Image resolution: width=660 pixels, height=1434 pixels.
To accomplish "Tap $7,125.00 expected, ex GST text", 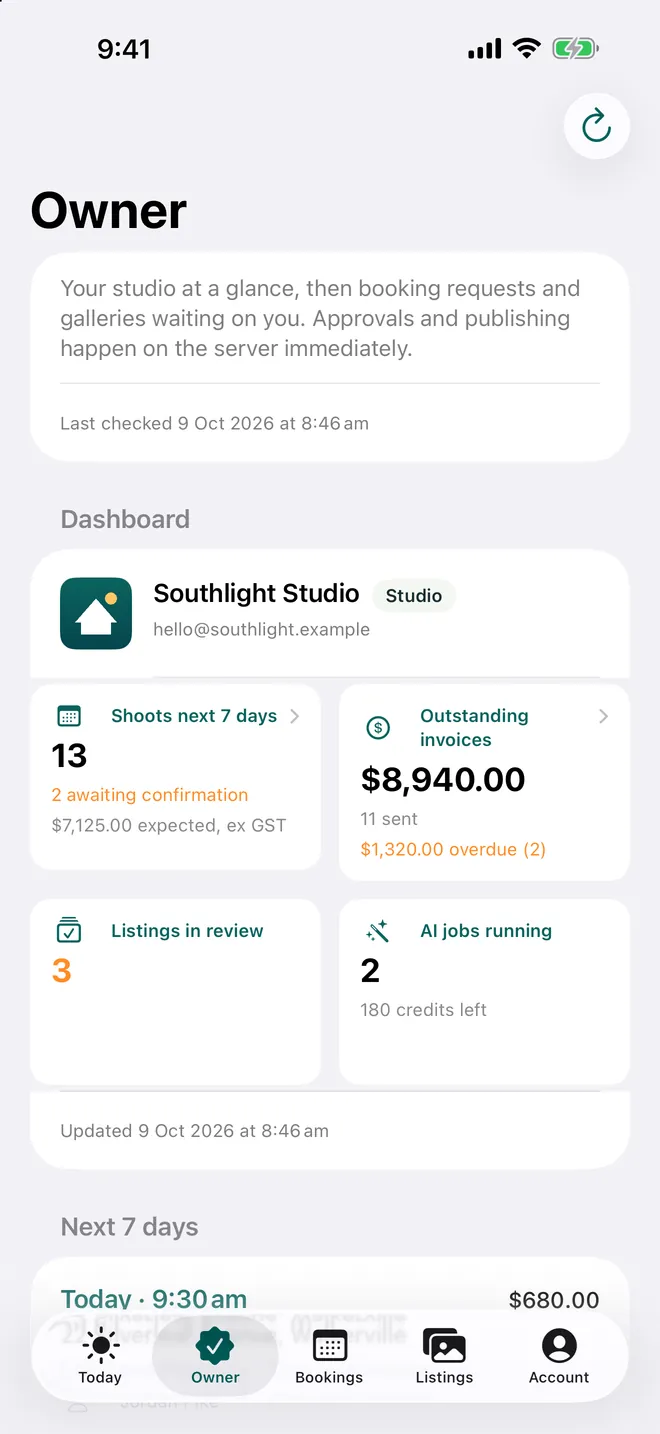I will tap(169, 826).
